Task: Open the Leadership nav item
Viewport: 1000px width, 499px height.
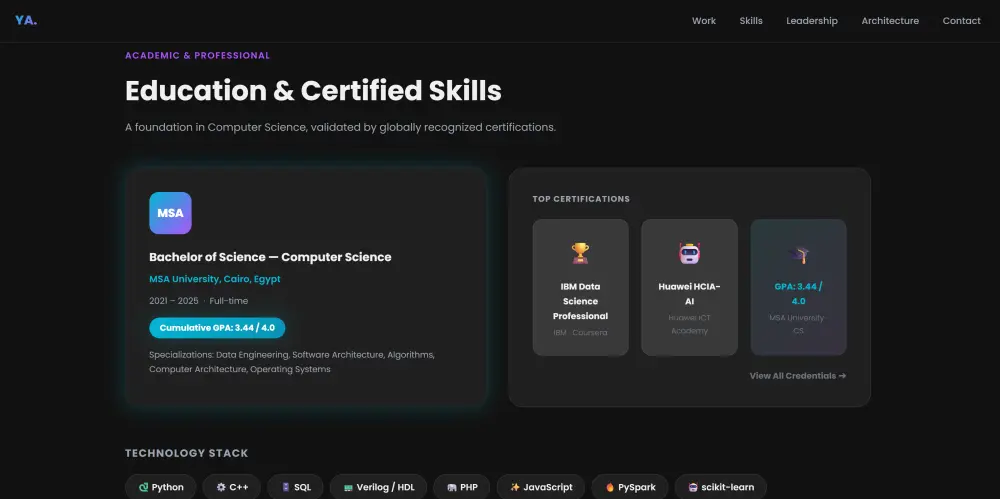Action: [x=811, y=21]
